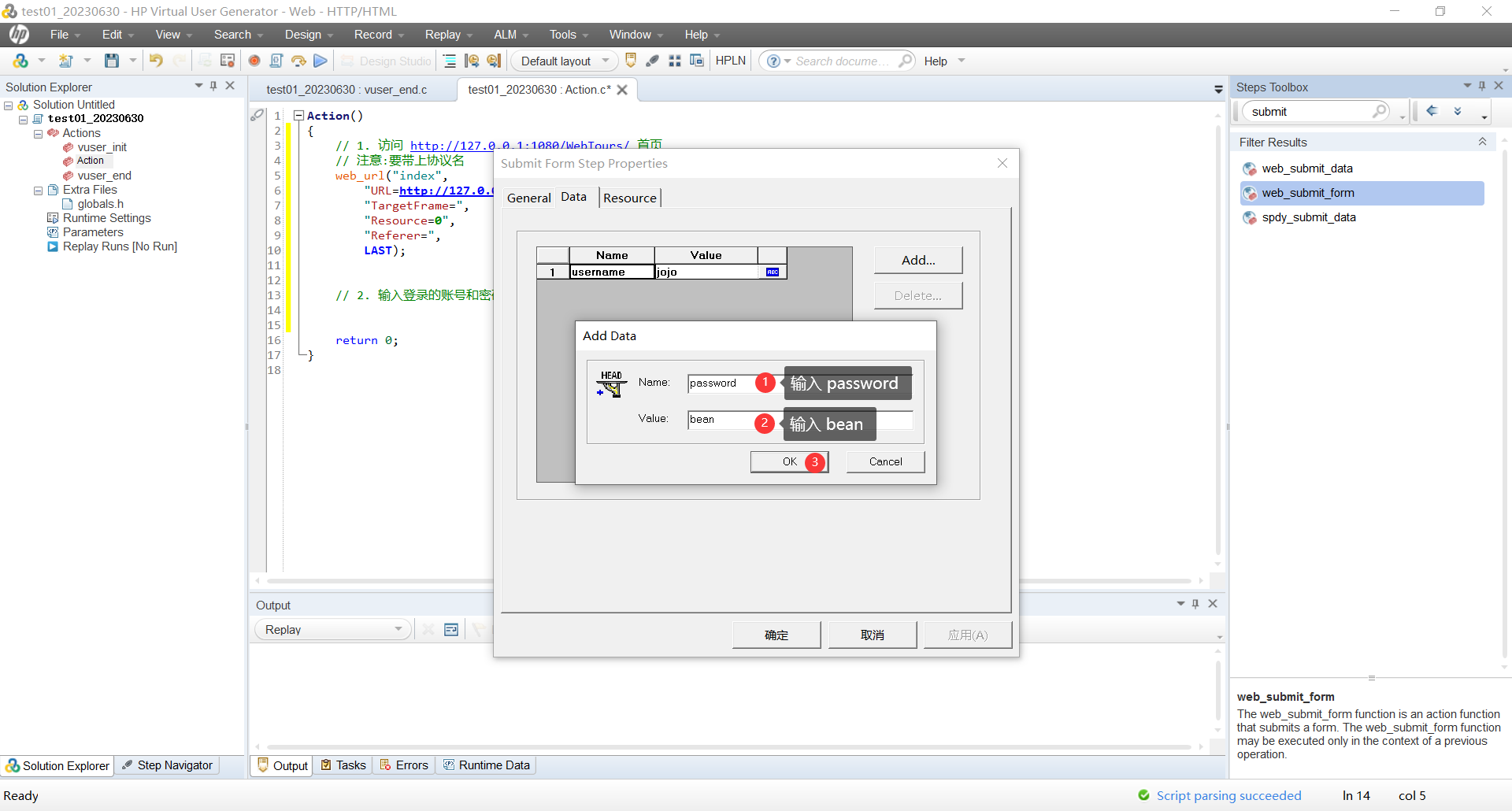Open the Step Navigator bottom tab
This screenshot has width=1512, height=811.
click(x=168, y=765)
